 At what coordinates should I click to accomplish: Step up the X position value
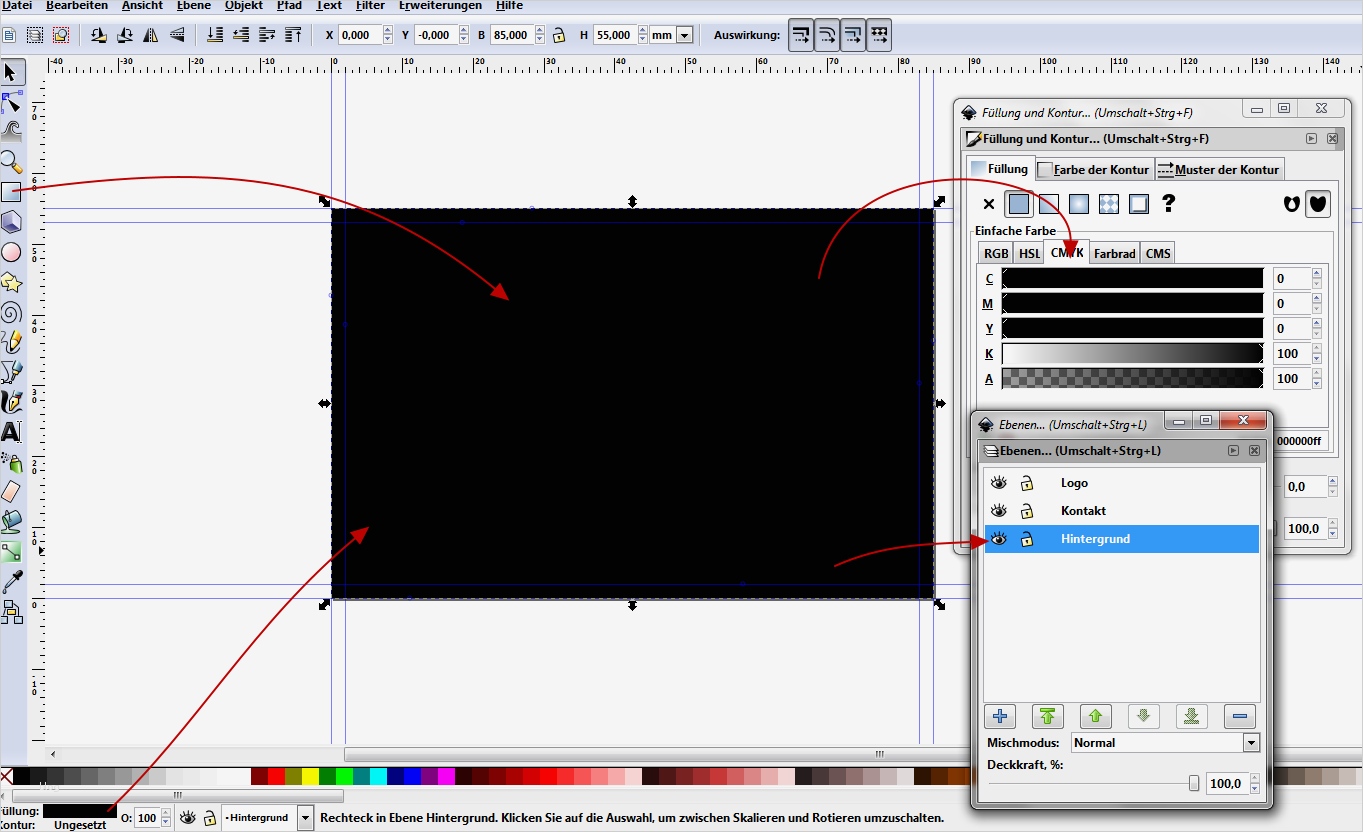[x=387, y=30]
